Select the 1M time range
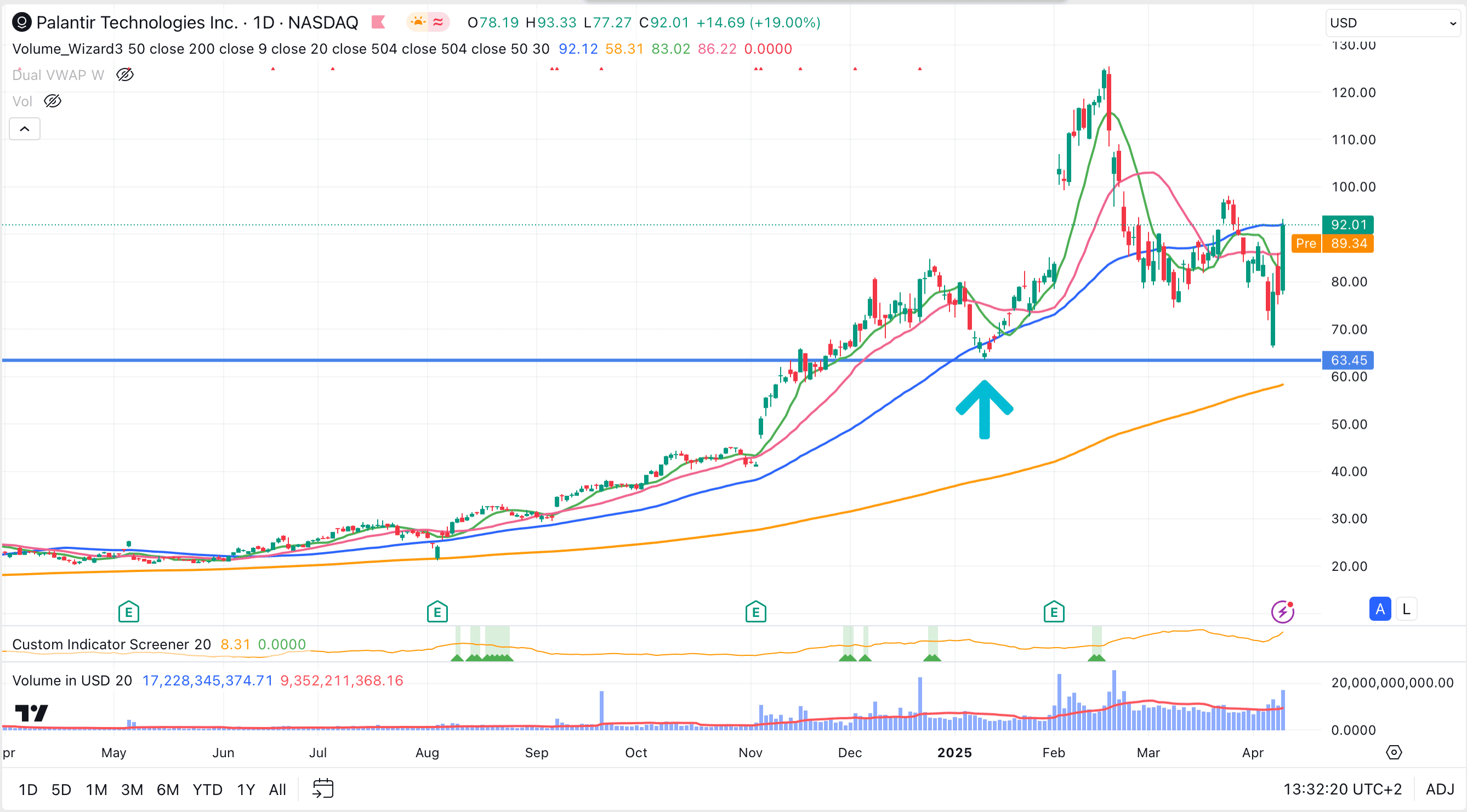Screen dimensions: 1467x812 click(x=96, y=789)
